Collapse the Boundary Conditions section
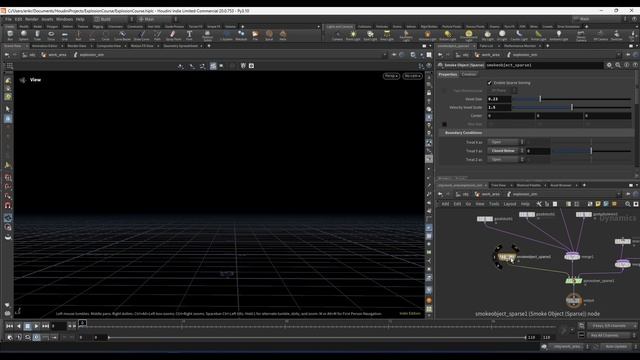 pos(463,133)
